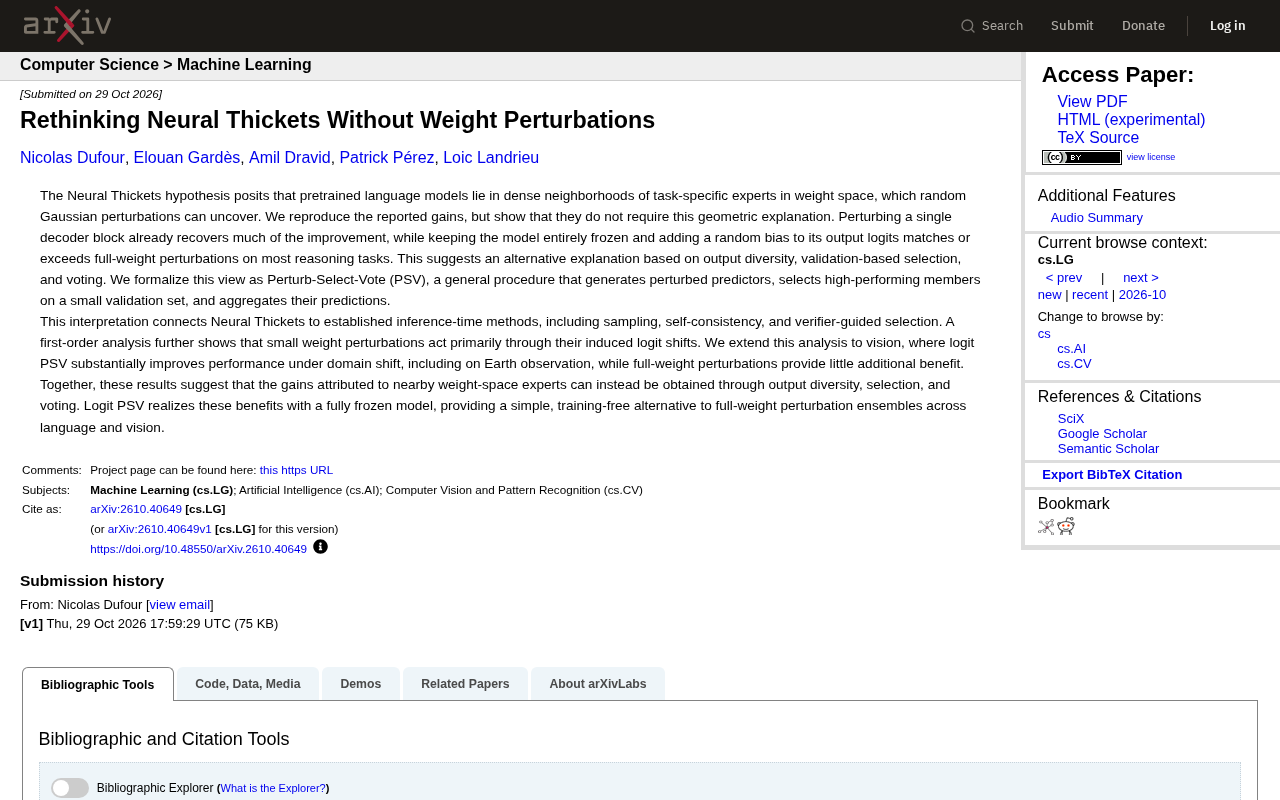This screenshot has height=800, width=1280.
Task: Open the Code, Data, Media tab
Action: (x=248, y=684)
